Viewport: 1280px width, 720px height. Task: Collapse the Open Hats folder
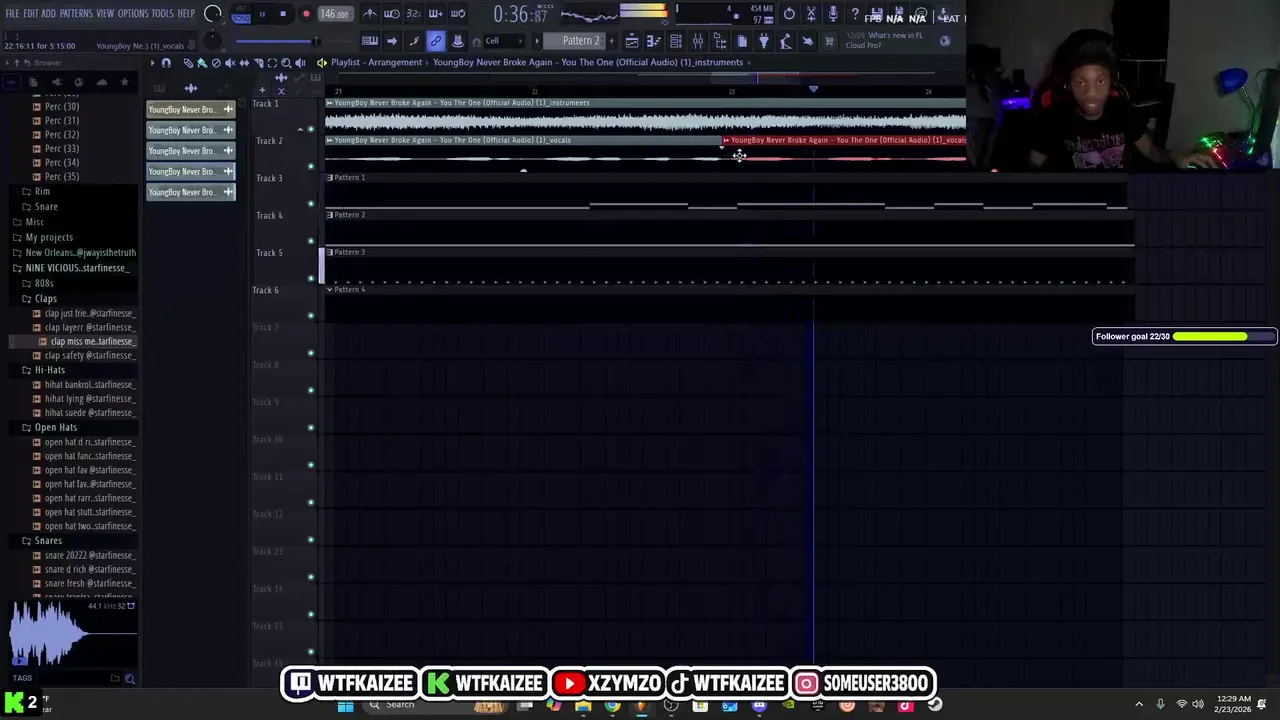55,427
